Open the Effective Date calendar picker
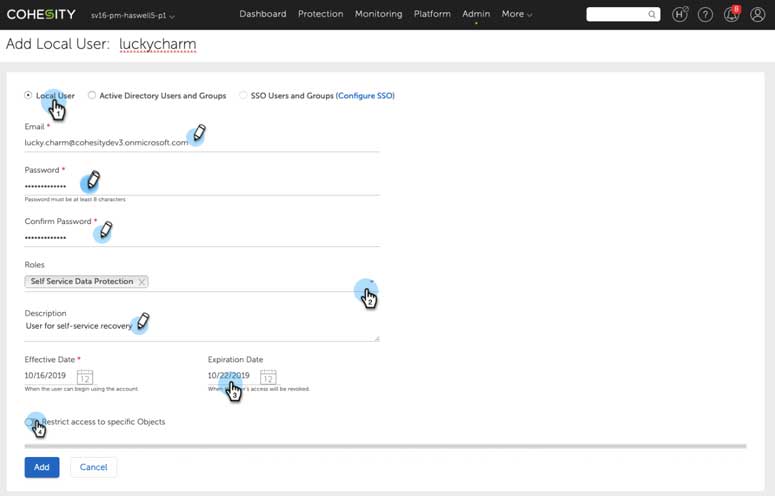The image size is (775, 496). pos(85,377)
